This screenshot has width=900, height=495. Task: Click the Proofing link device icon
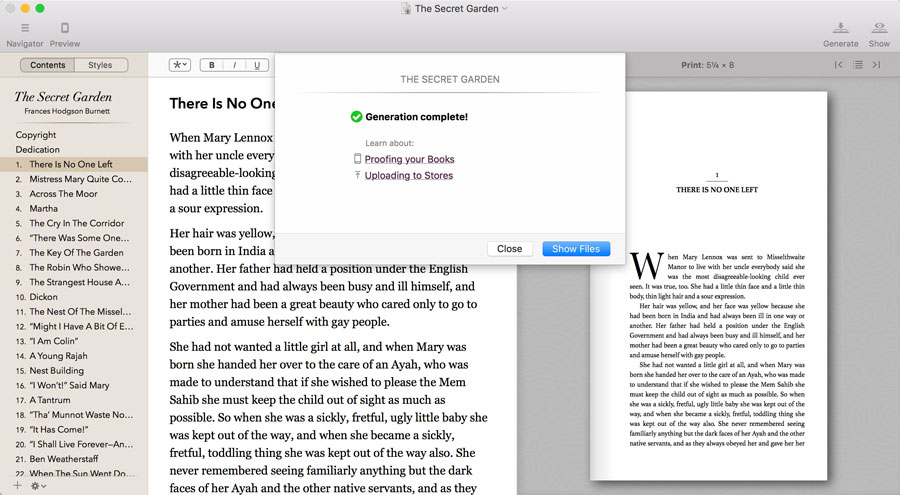click(358, 158)
